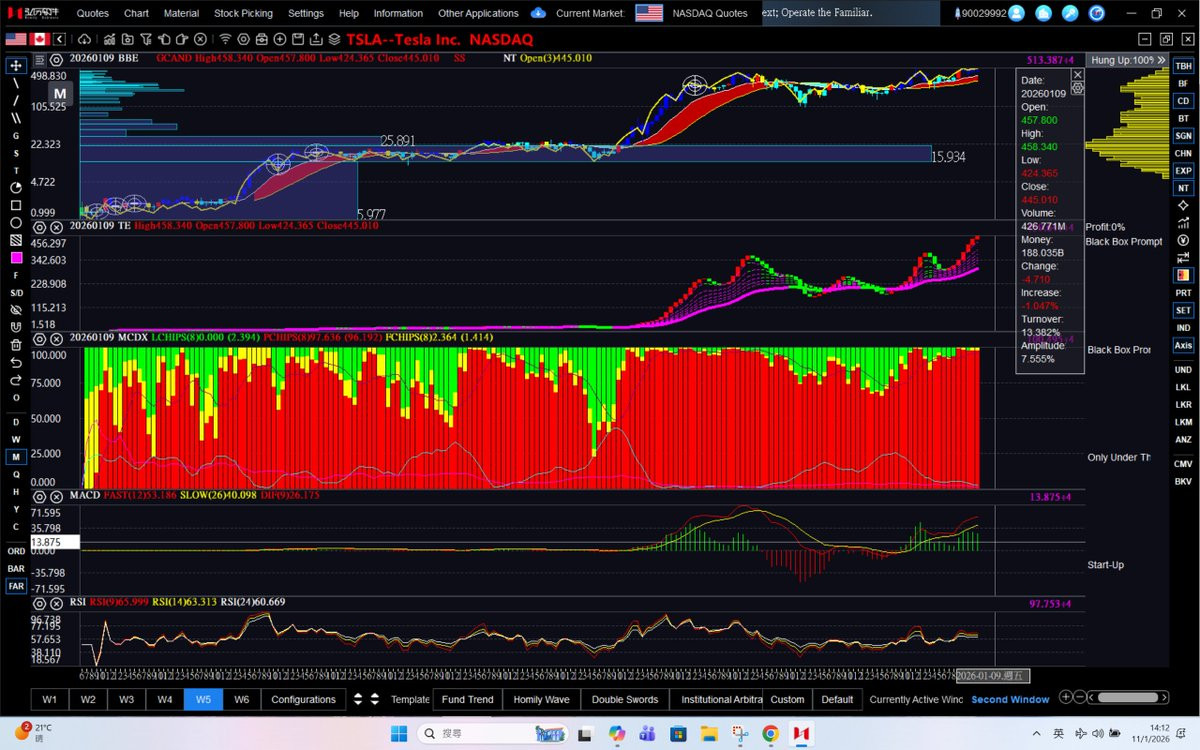Click the US flag market icon

pos(16,39)
